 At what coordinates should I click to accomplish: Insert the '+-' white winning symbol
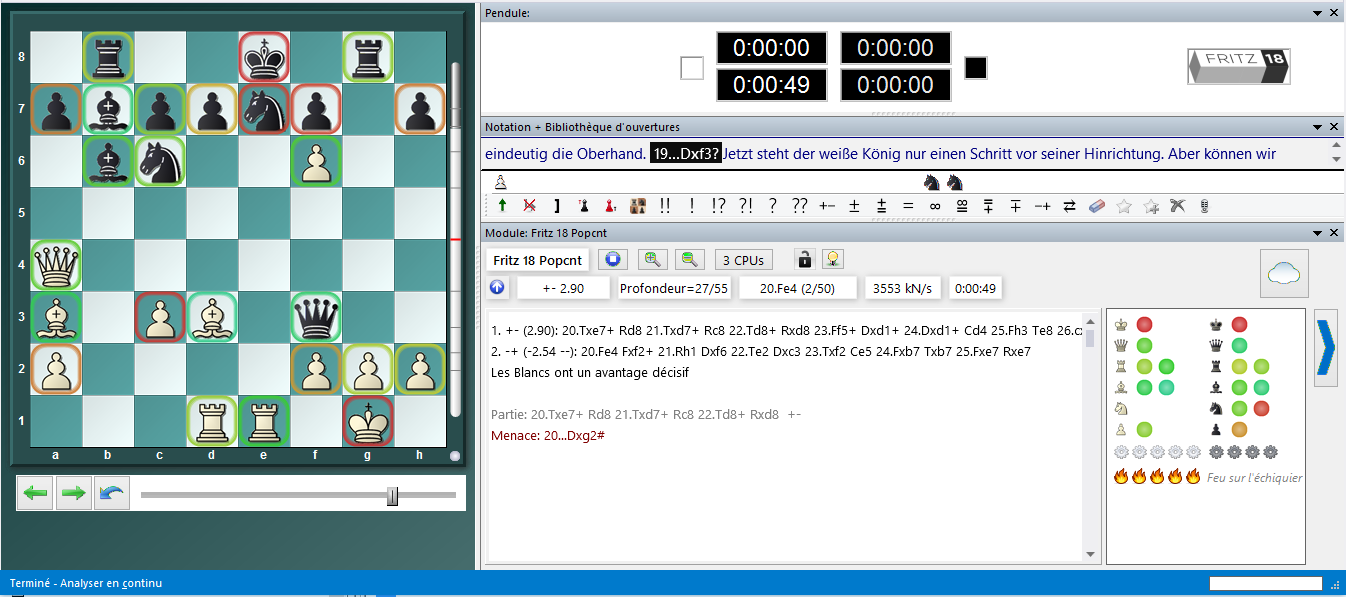(x=827, y=206)
